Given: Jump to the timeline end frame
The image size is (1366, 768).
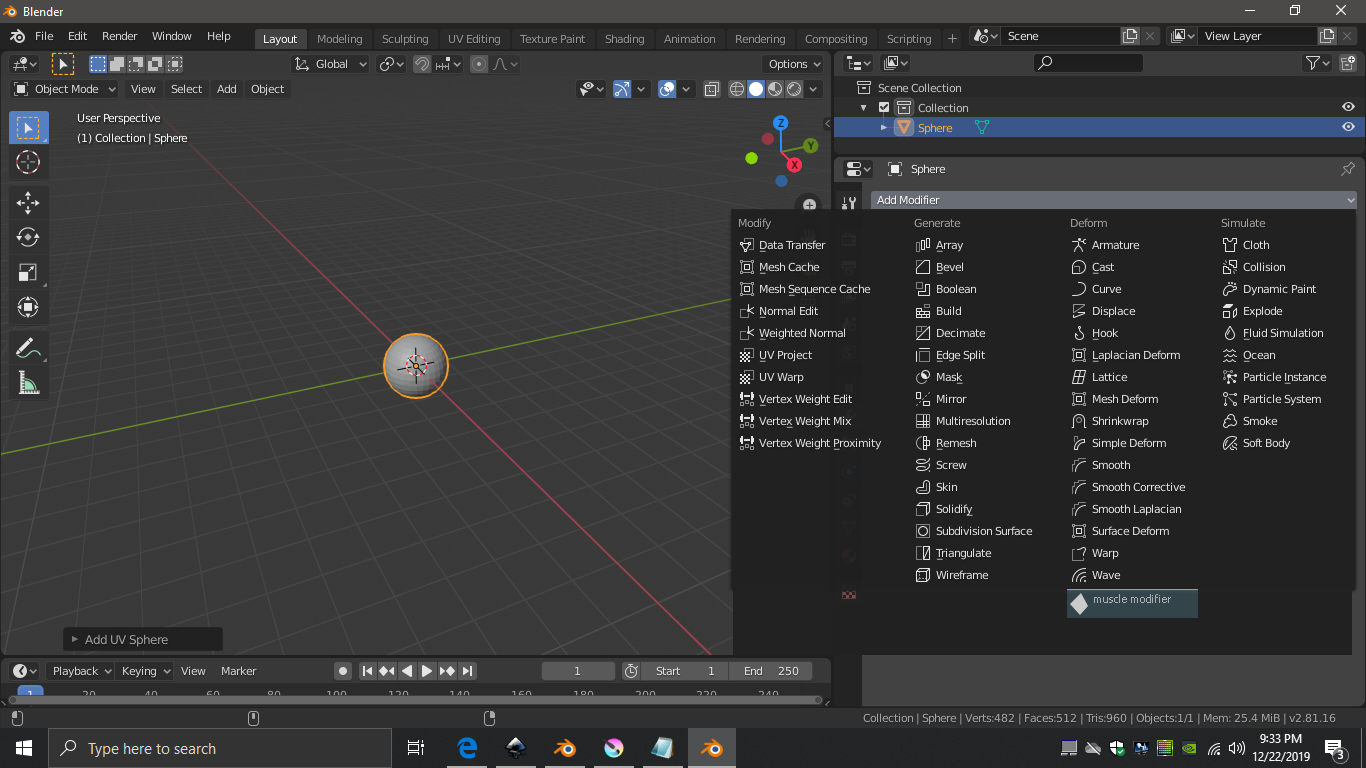Looking at the screenshot, I should pyautogui.click(x=467, y=671).
